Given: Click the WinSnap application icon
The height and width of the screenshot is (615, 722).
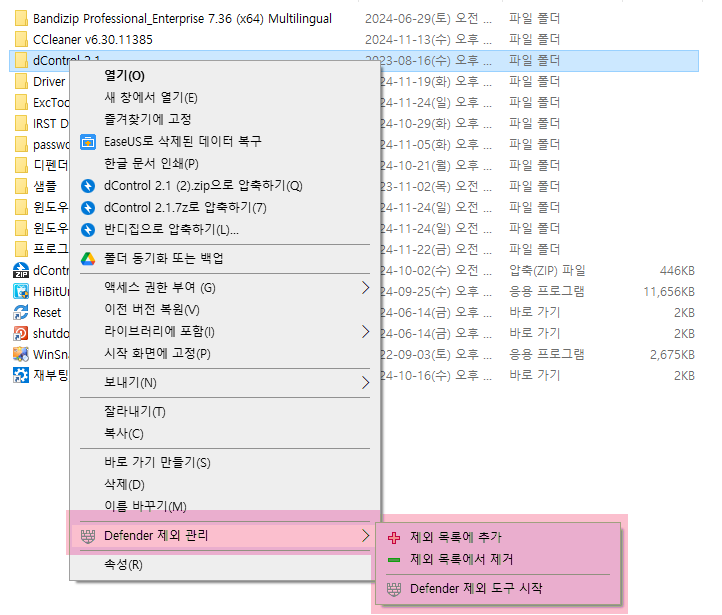Looking at the screenshot, I should 21,354.
